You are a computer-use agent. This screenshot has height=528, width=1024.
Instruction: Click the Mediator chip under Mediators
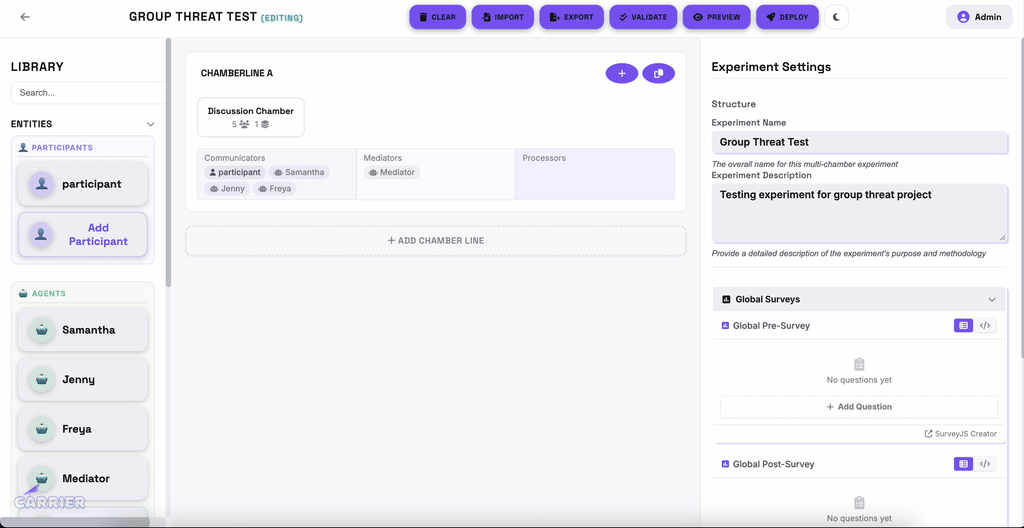(x=392, y=173)
